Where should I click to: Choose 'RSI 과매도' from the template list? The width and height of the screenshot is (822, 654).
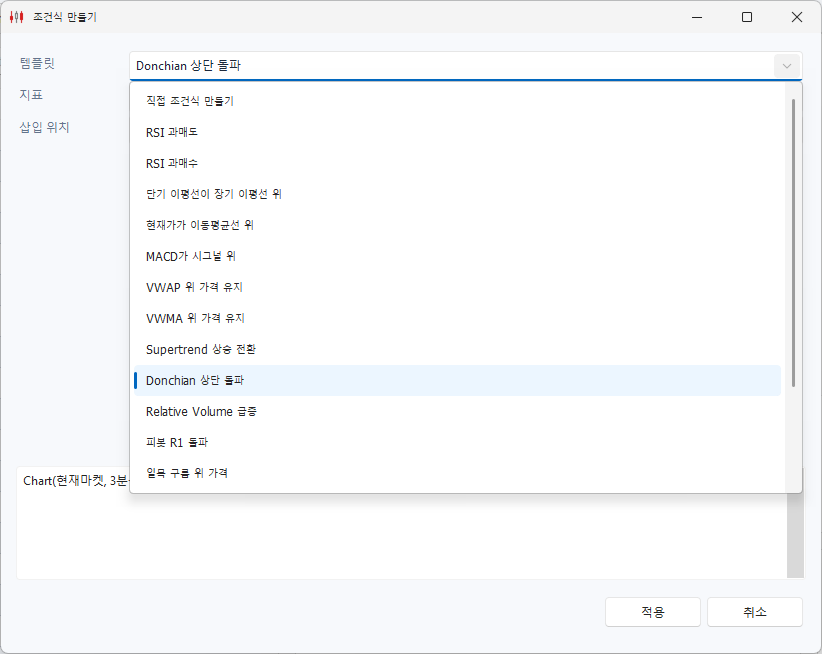[457, 132]
